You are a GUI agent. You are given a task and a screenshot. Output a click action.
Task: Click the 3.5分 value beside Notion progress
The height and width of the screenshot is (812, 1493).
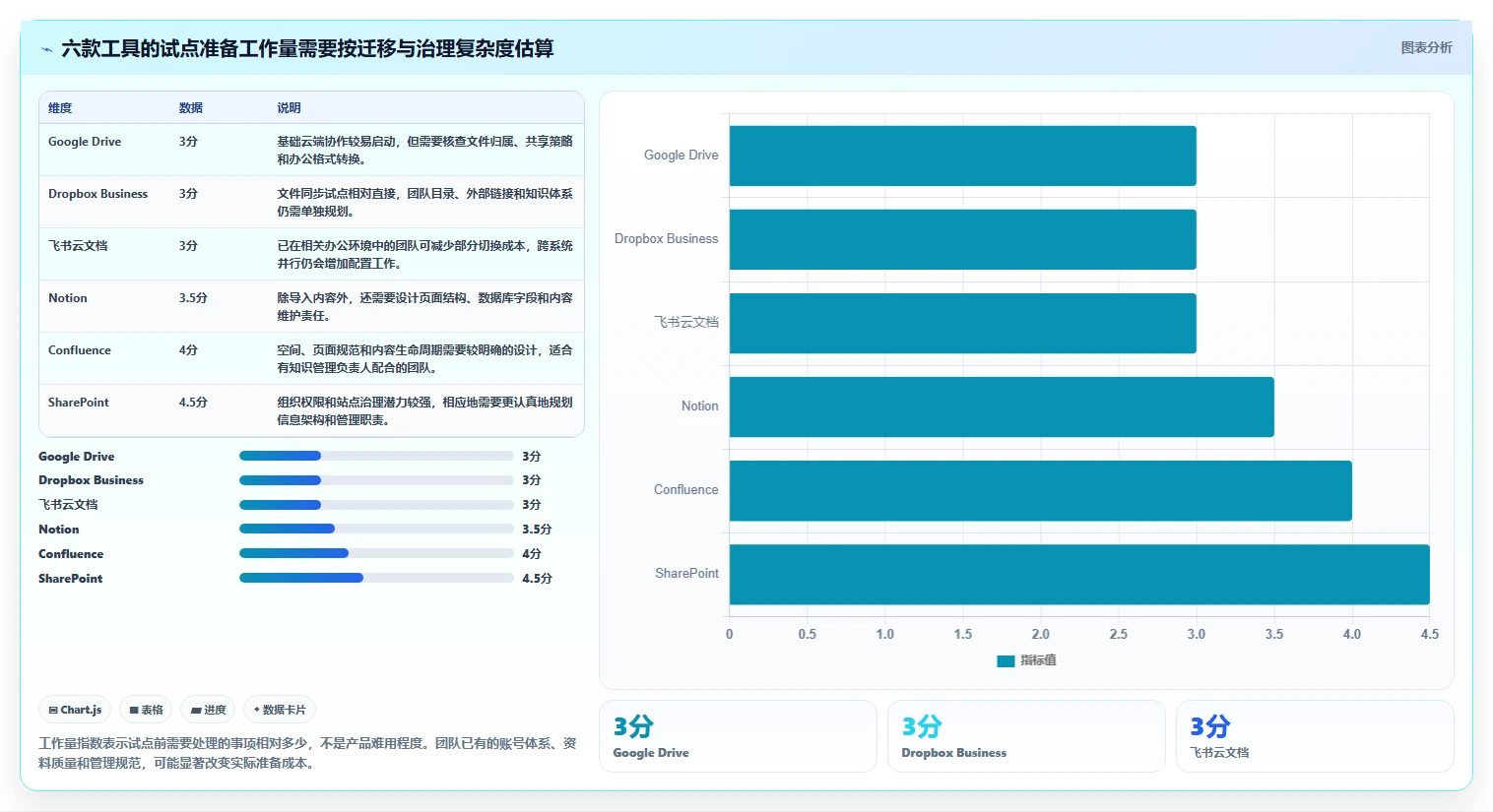[537, 530]
